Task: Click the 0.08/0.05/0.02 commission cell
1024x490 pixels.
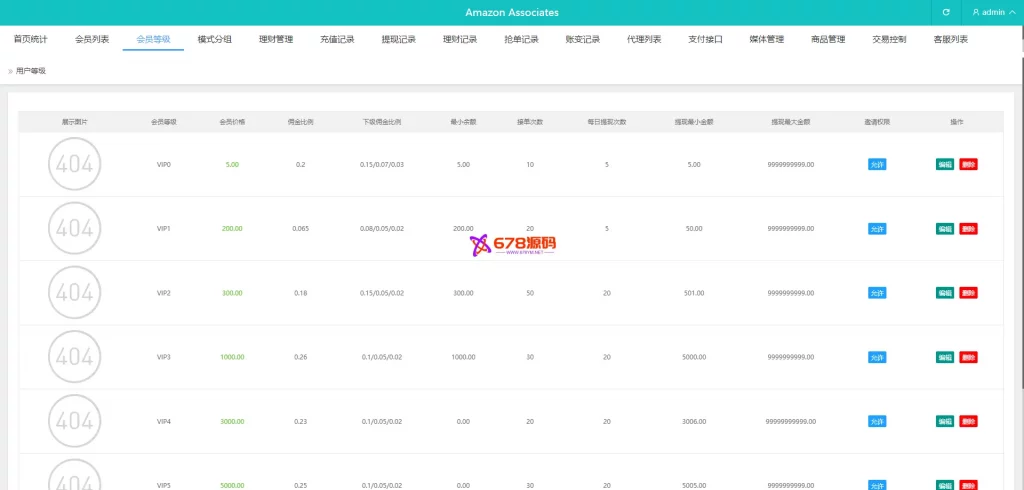Action: [x=382, y=229]
